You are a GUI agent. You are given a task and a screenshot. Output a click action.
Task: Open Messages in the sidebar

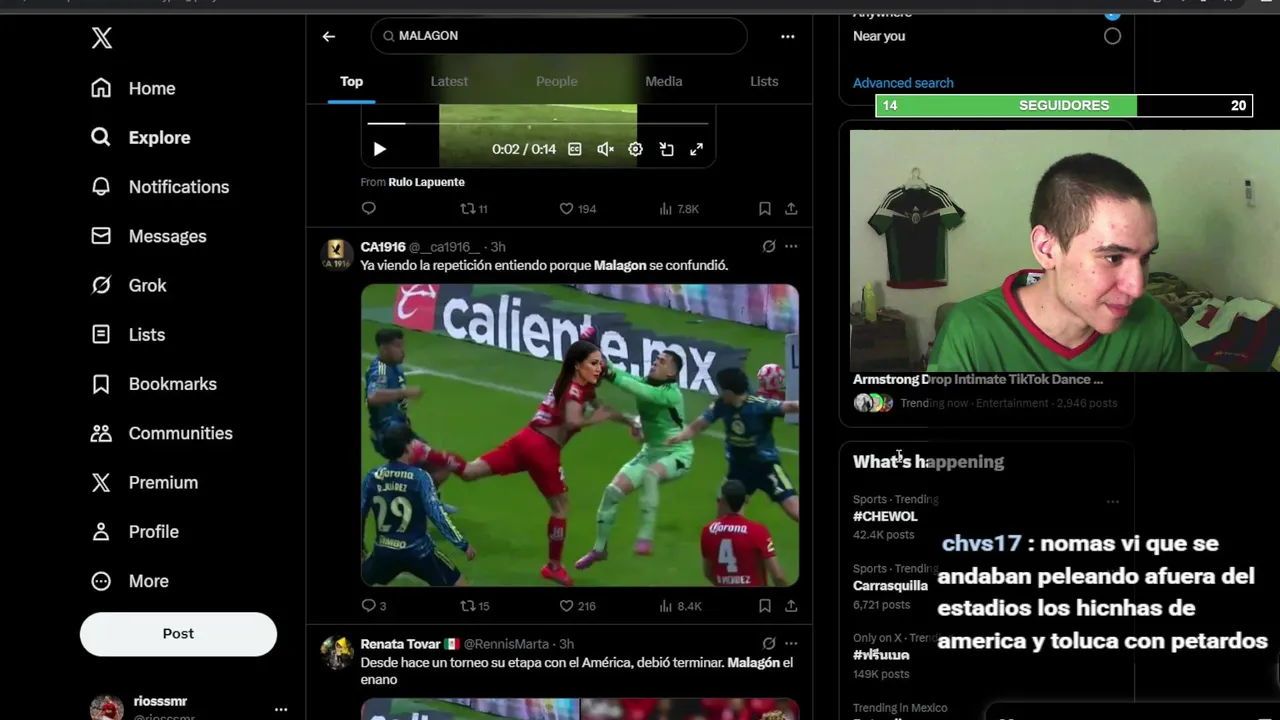pos(148,236)
